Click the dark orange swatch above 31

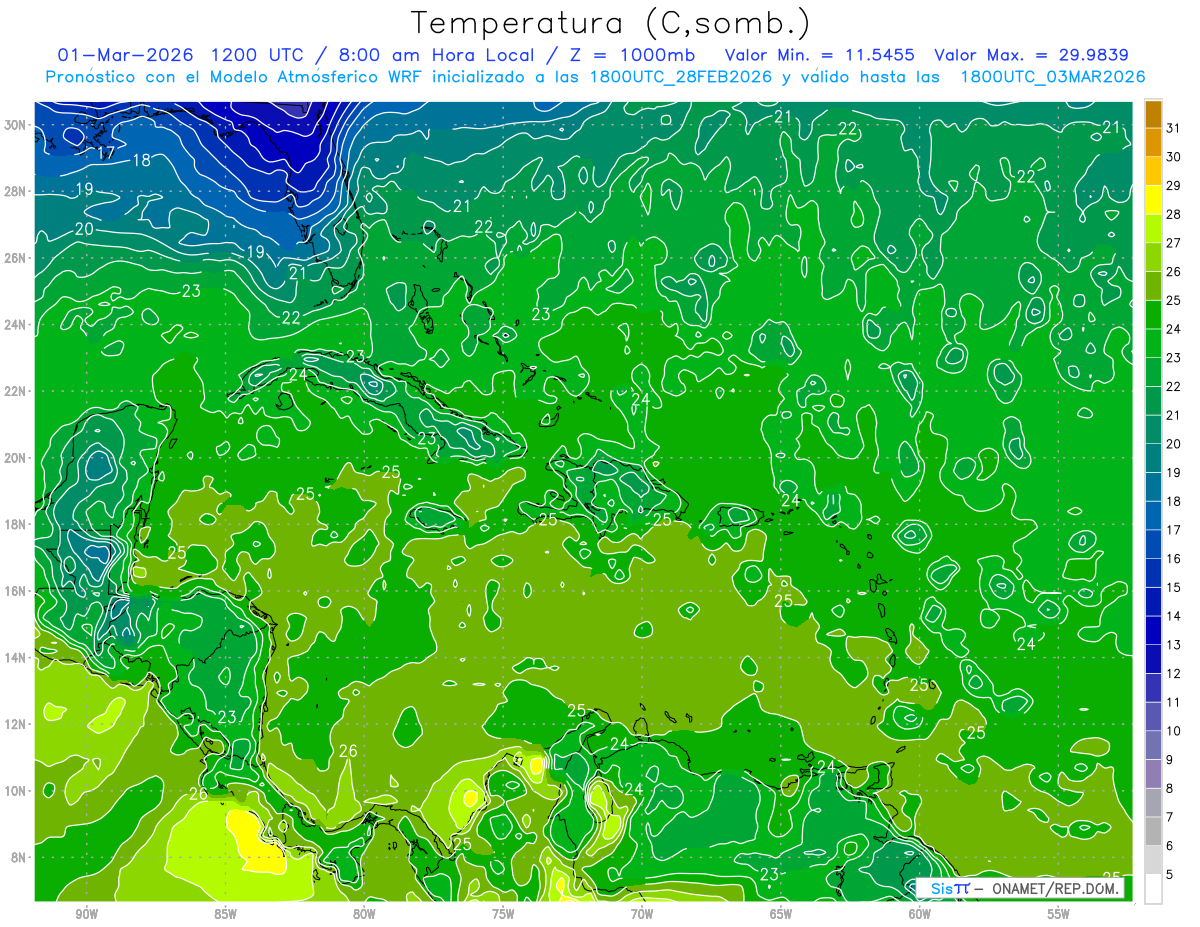(x=1153, y=114)
